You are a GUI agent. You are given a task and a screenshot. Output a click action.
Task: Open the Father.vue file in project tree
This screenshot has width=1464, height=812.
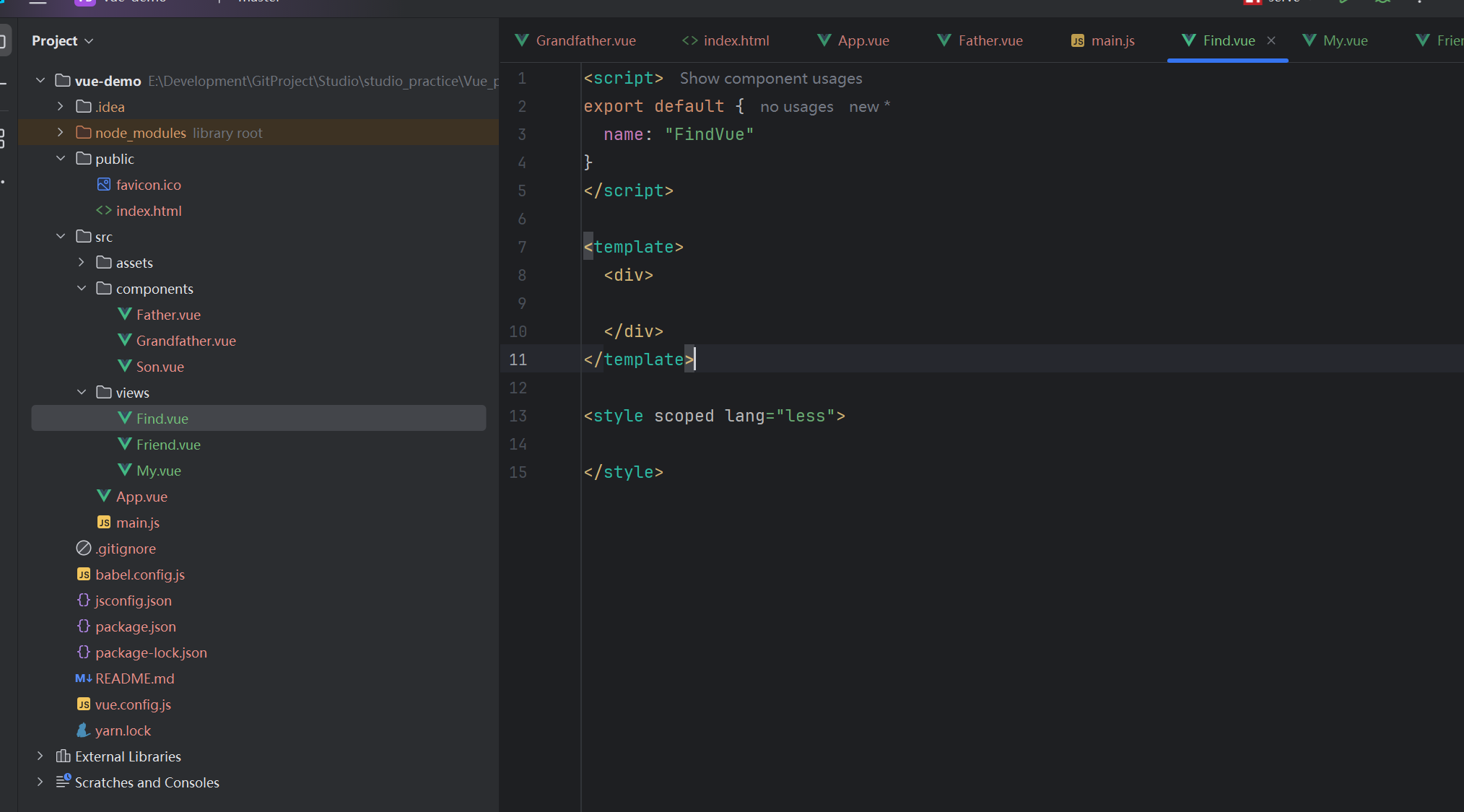(167, 315)
